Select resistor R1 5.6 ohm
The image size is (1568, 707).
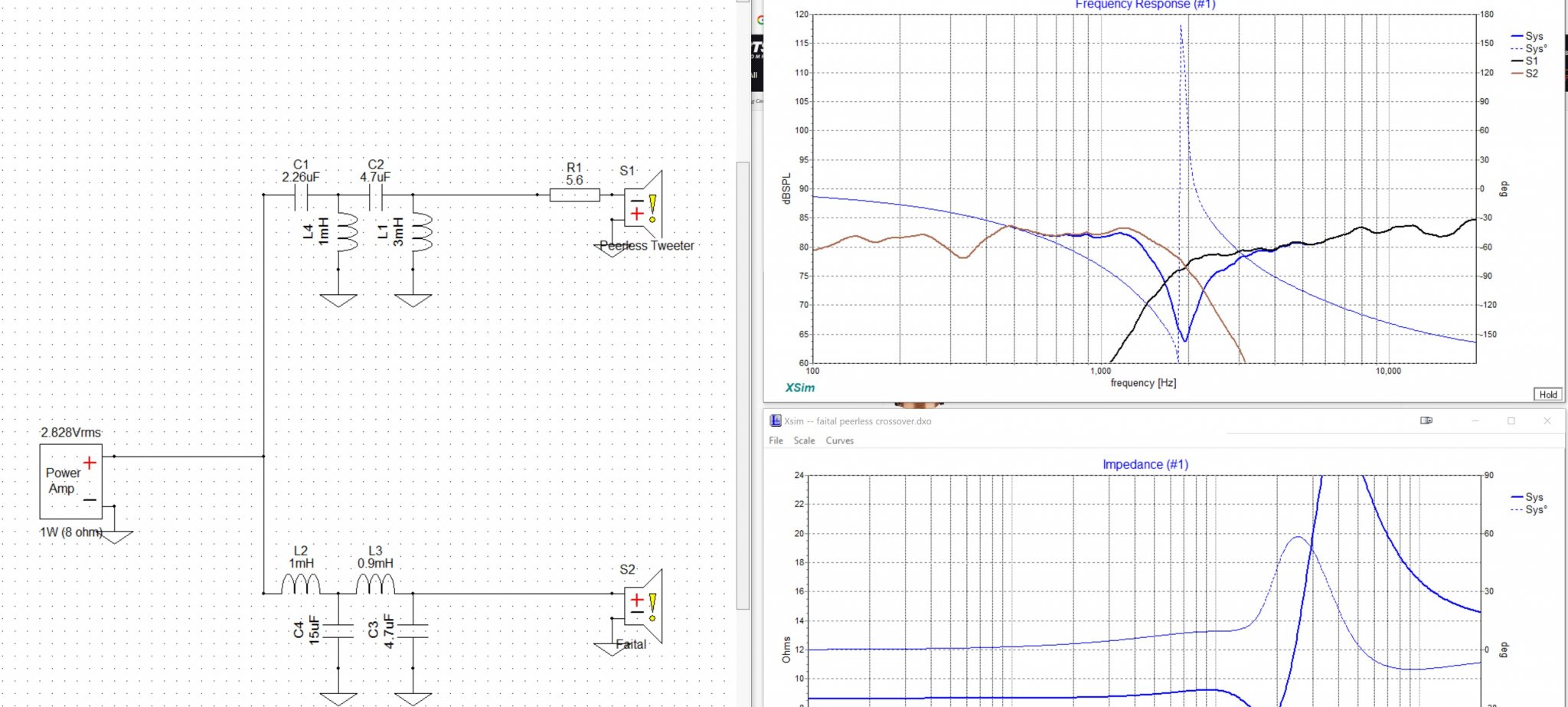click(x=574, y=195)
